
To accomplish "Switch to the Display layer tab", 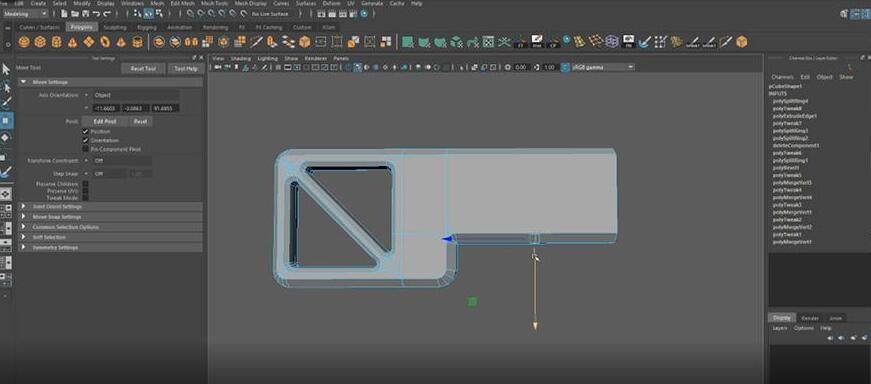I will [x=782, y=318].
